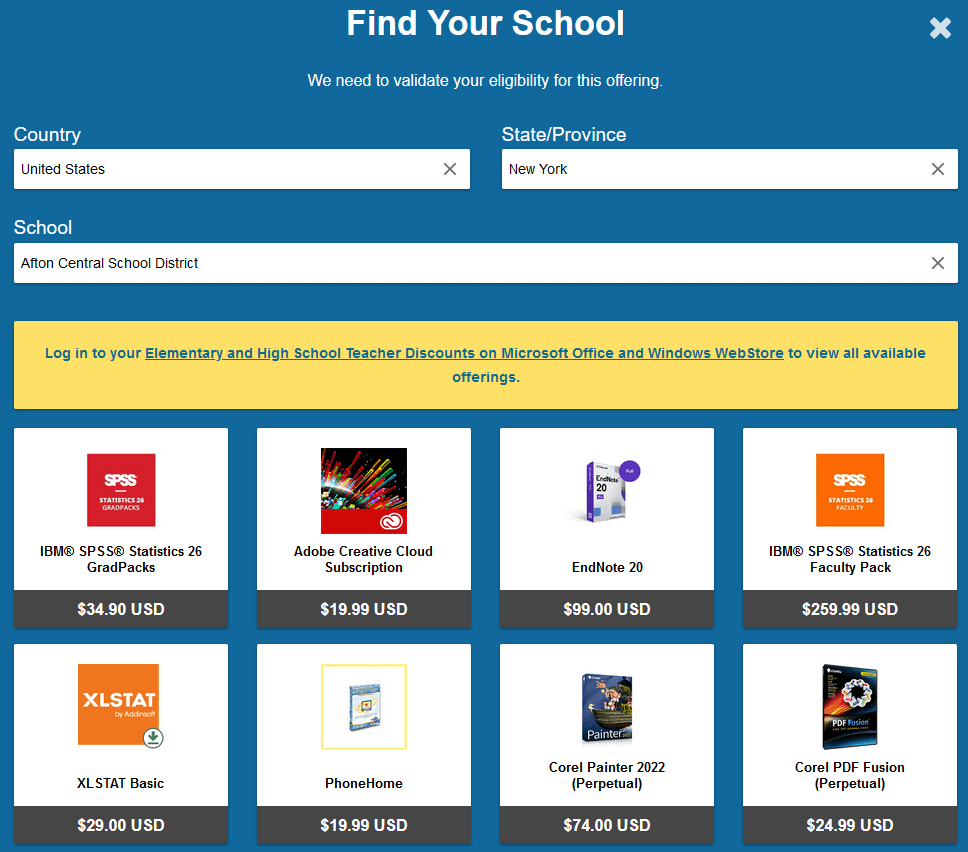
Task: Click the PhoneHome product thumbnail
Action: click(x=364, y=706)
